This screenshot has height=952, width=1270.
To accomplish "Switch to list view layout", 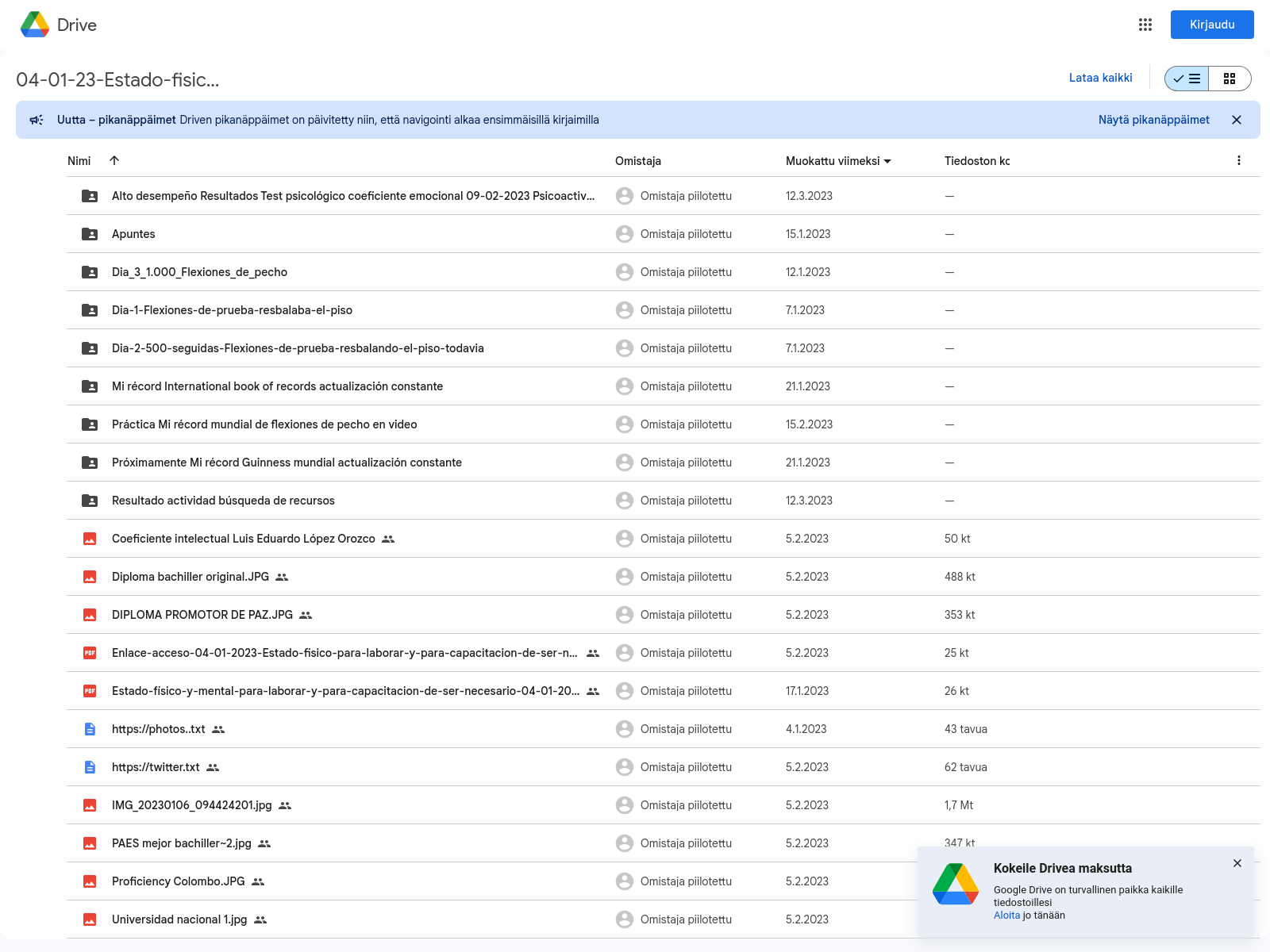I will click(x=1187, y=79).
